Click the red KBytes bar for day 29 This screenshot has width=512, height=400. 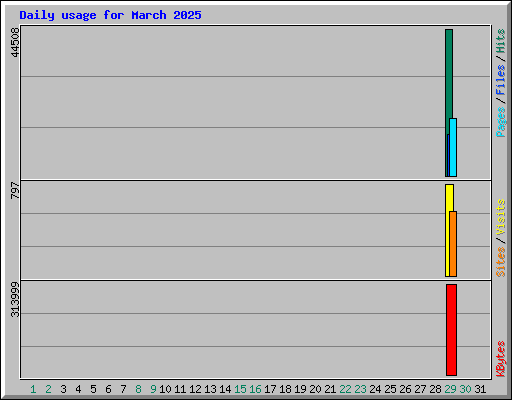(x=451, y=330)
